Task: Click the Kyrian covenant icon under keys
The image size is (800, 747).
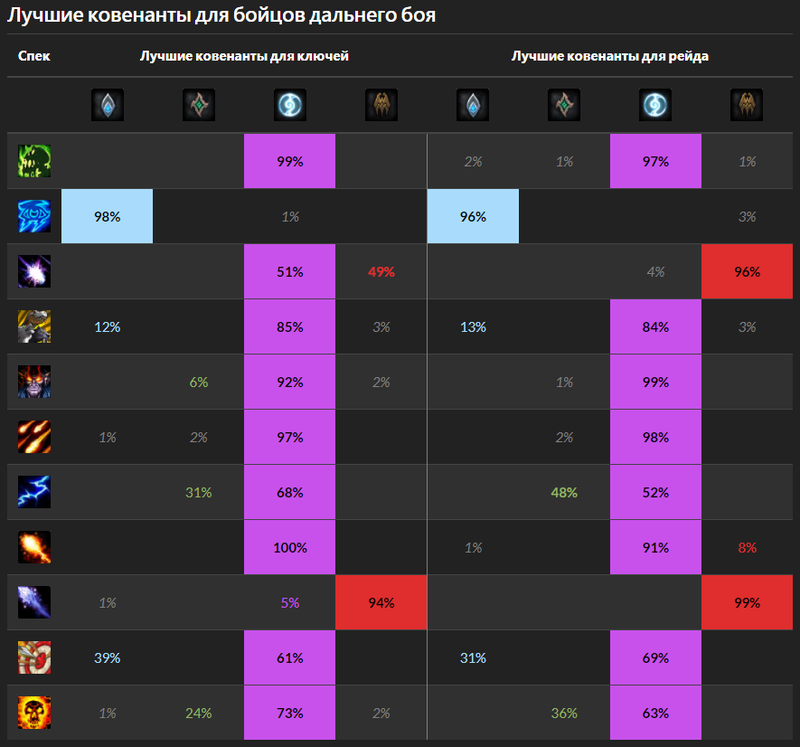Action: (107, 104)
